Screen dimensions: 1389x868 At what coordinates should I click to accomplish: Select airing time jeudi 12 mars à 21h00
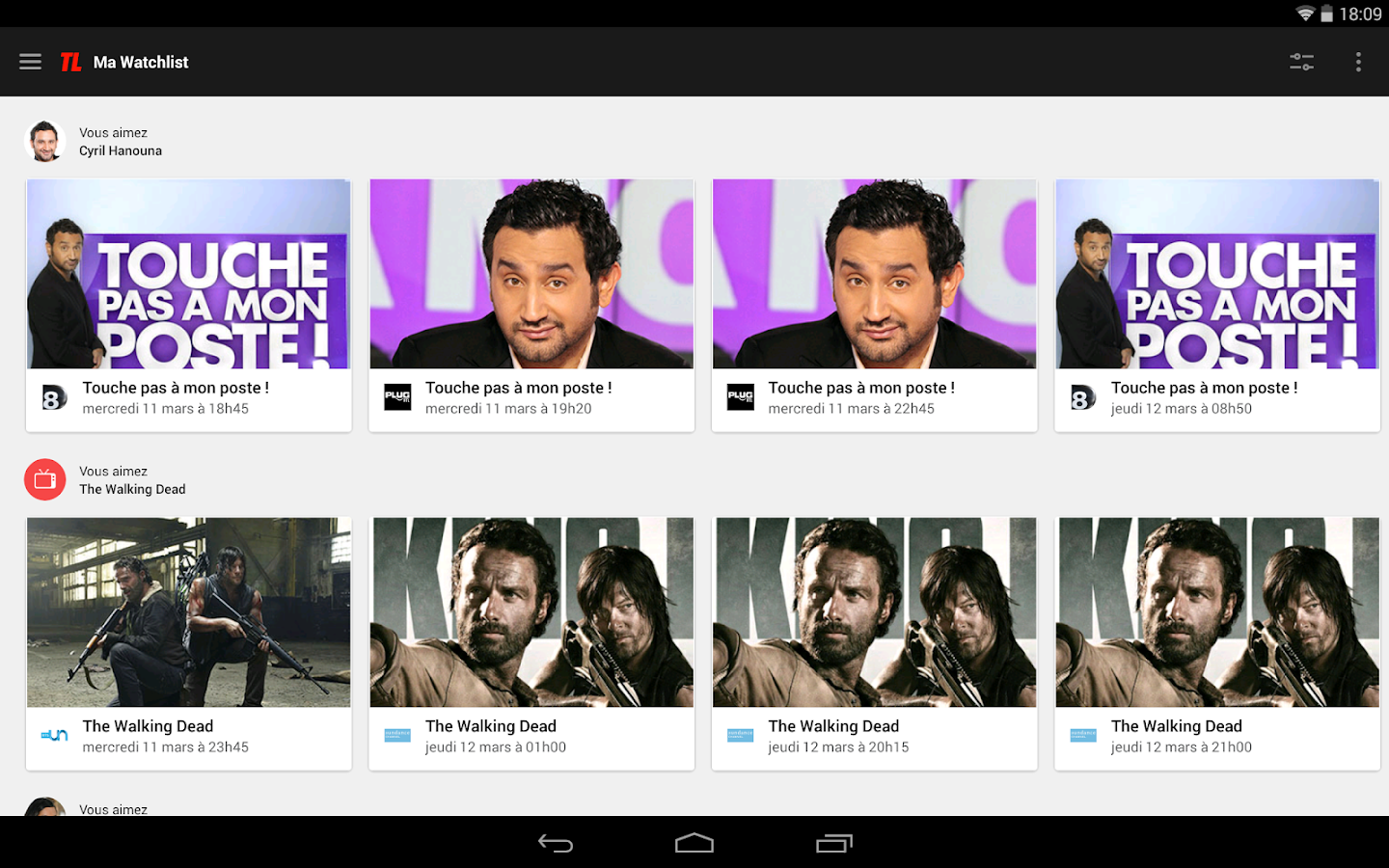point(1182,747)
